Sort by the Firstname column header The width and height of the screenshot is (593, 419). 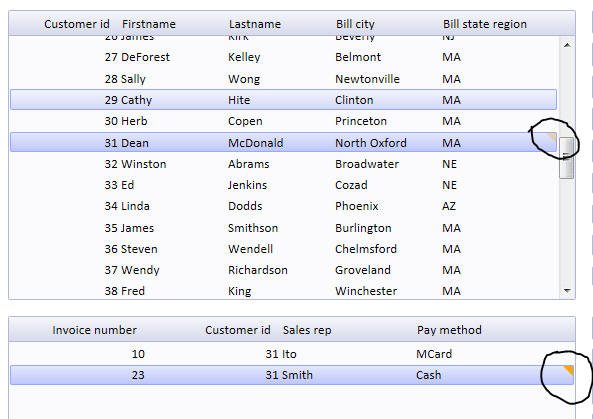[149, 24]
